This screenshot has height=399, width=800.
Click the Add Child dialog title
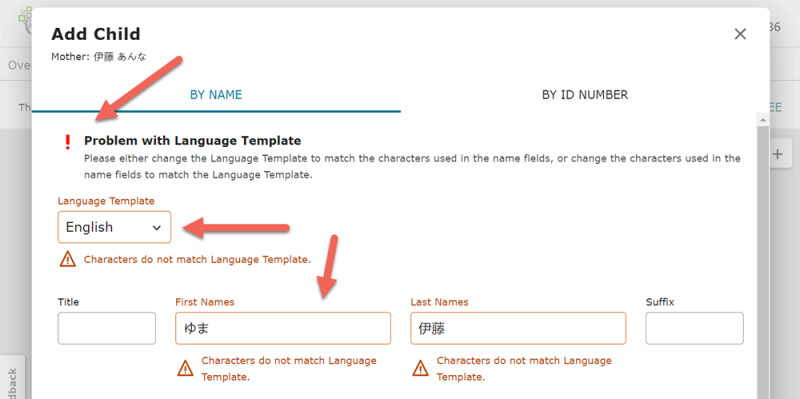(x=96, y=34)
